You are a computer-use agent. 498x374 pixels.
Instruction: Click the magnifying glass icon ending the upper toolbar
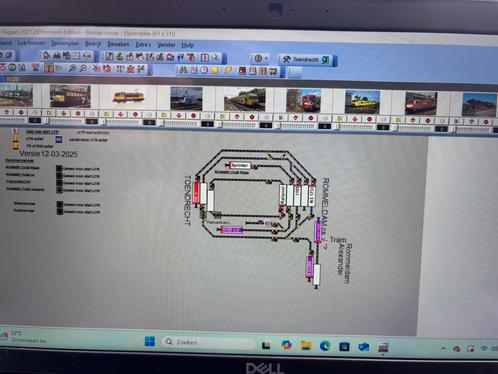[215, 57]
